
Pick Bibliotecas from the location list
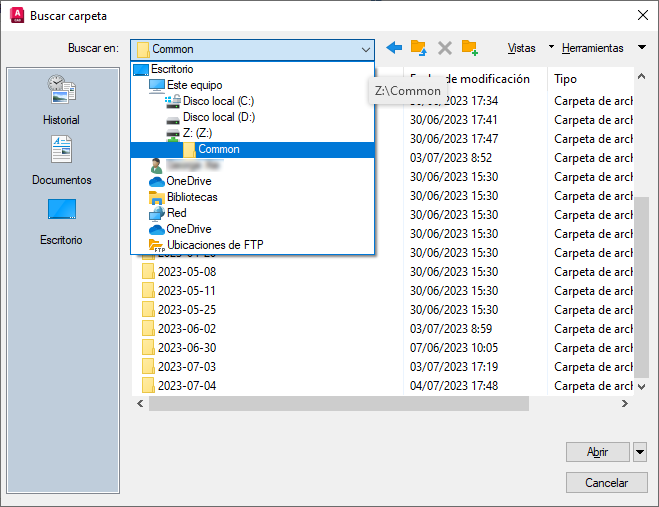[x=192, y=197]
